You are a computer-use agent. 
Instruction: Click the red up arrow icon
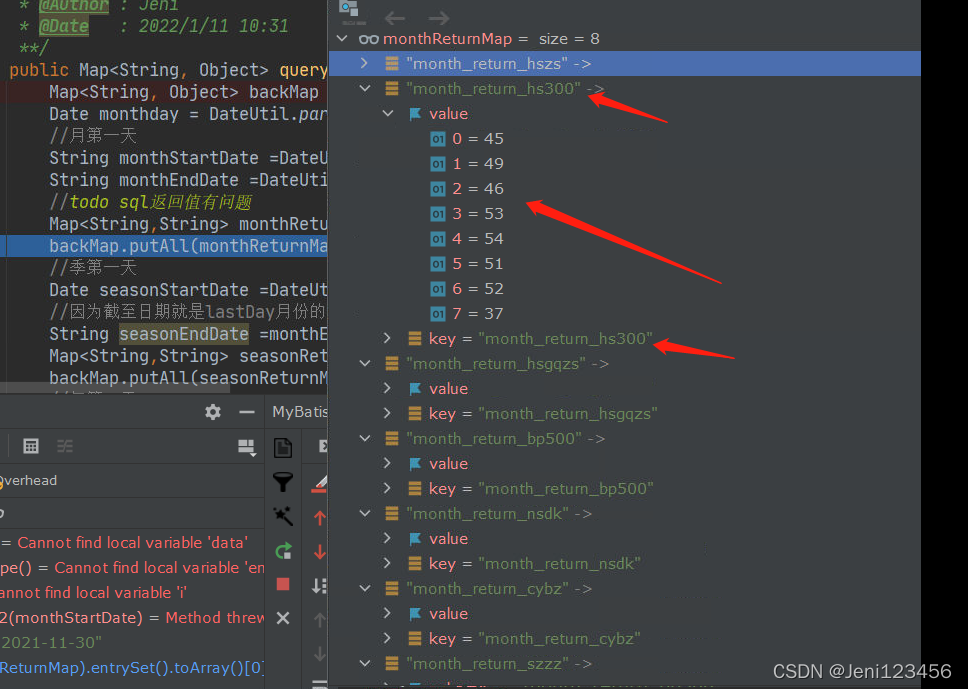tap(319, 517)
